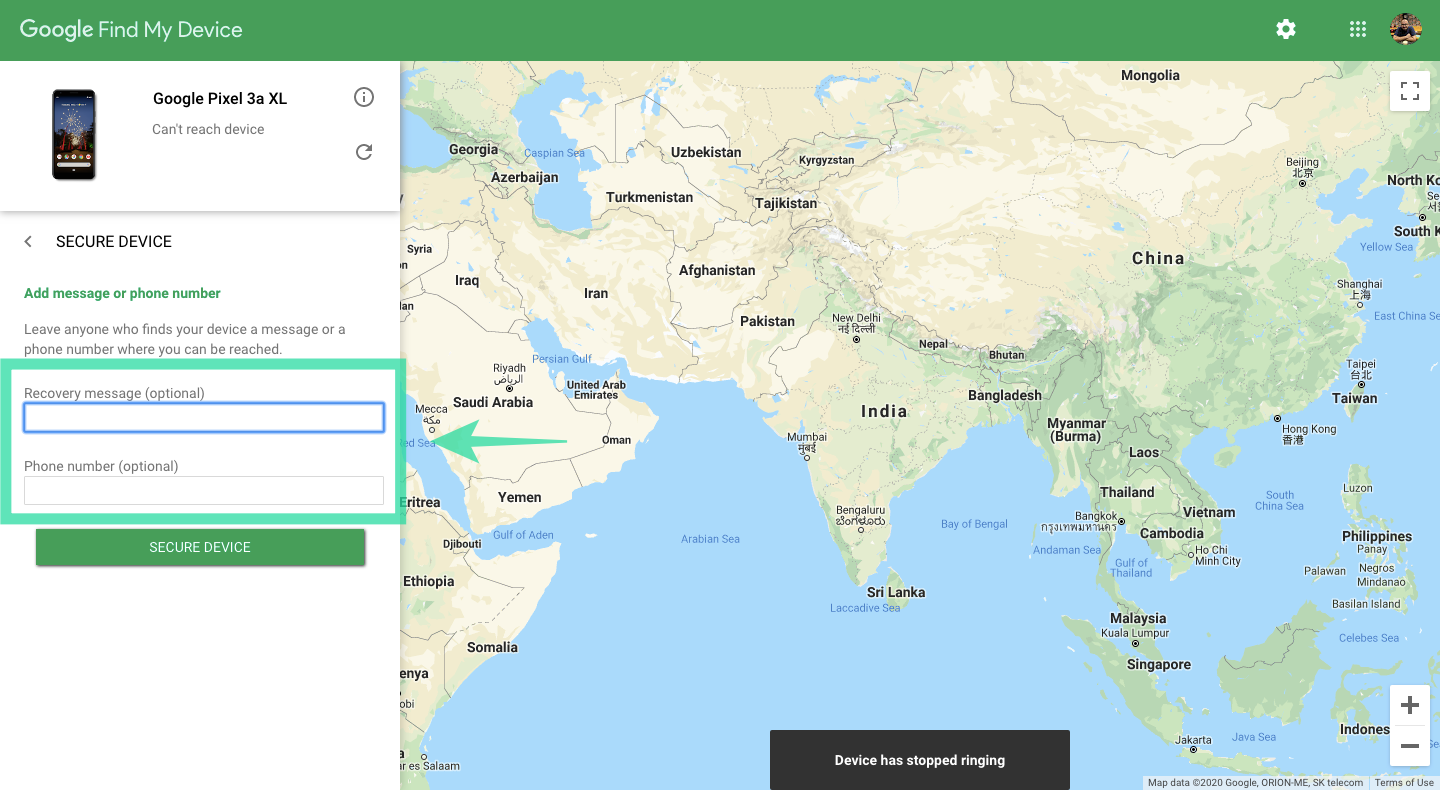This screenshot has height=790, width=1440.
Task: Click the account profile avatar
Action: coord(1406,30)
